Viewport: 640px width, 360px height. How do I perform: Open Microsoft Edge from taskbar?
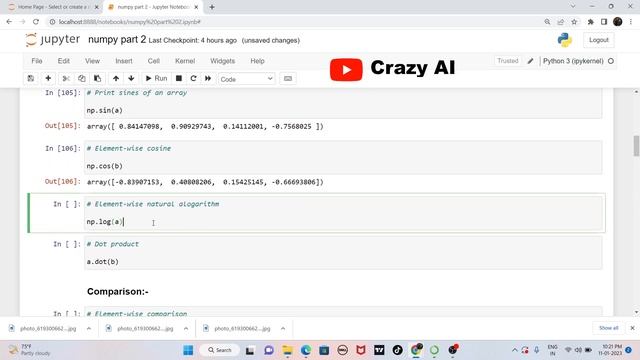pyautogui.click(x=306, y=350)
